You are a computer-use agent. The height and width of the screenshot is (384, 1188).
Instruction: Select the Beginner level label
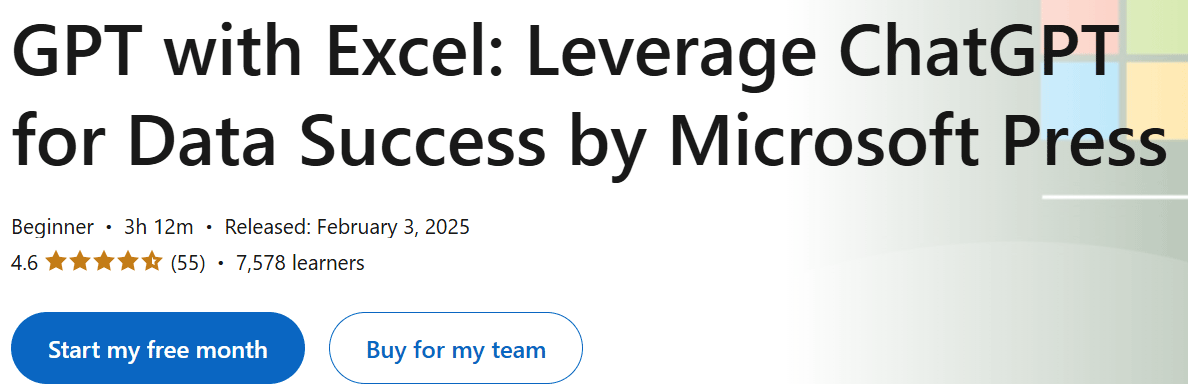click(52, 226)
